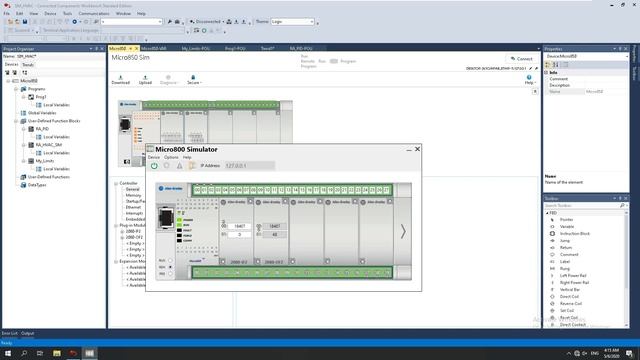The image size is (640, 360).
Task: Open Trends tab in Project Organizer
Action: pyautogui.click(x=28, y=64)
